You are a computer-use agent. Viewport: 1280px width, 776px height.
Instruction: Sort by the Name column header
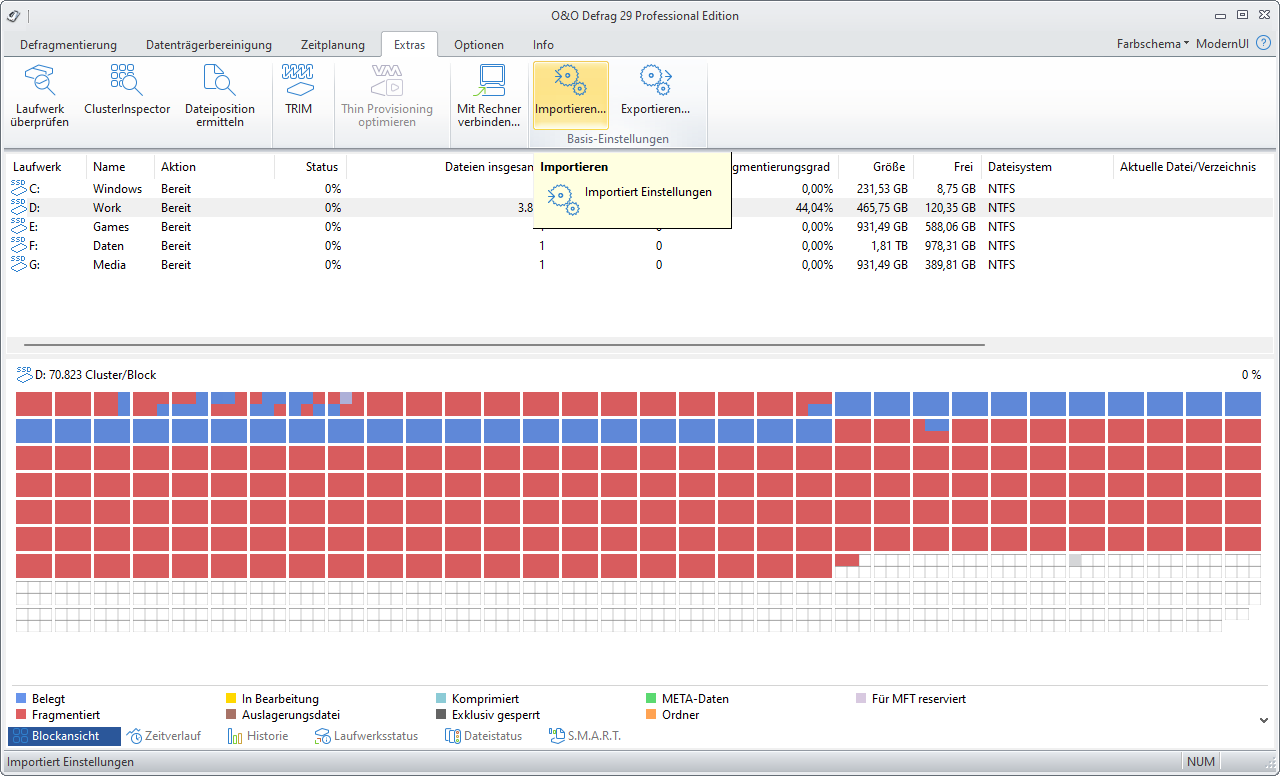point(121,167)
